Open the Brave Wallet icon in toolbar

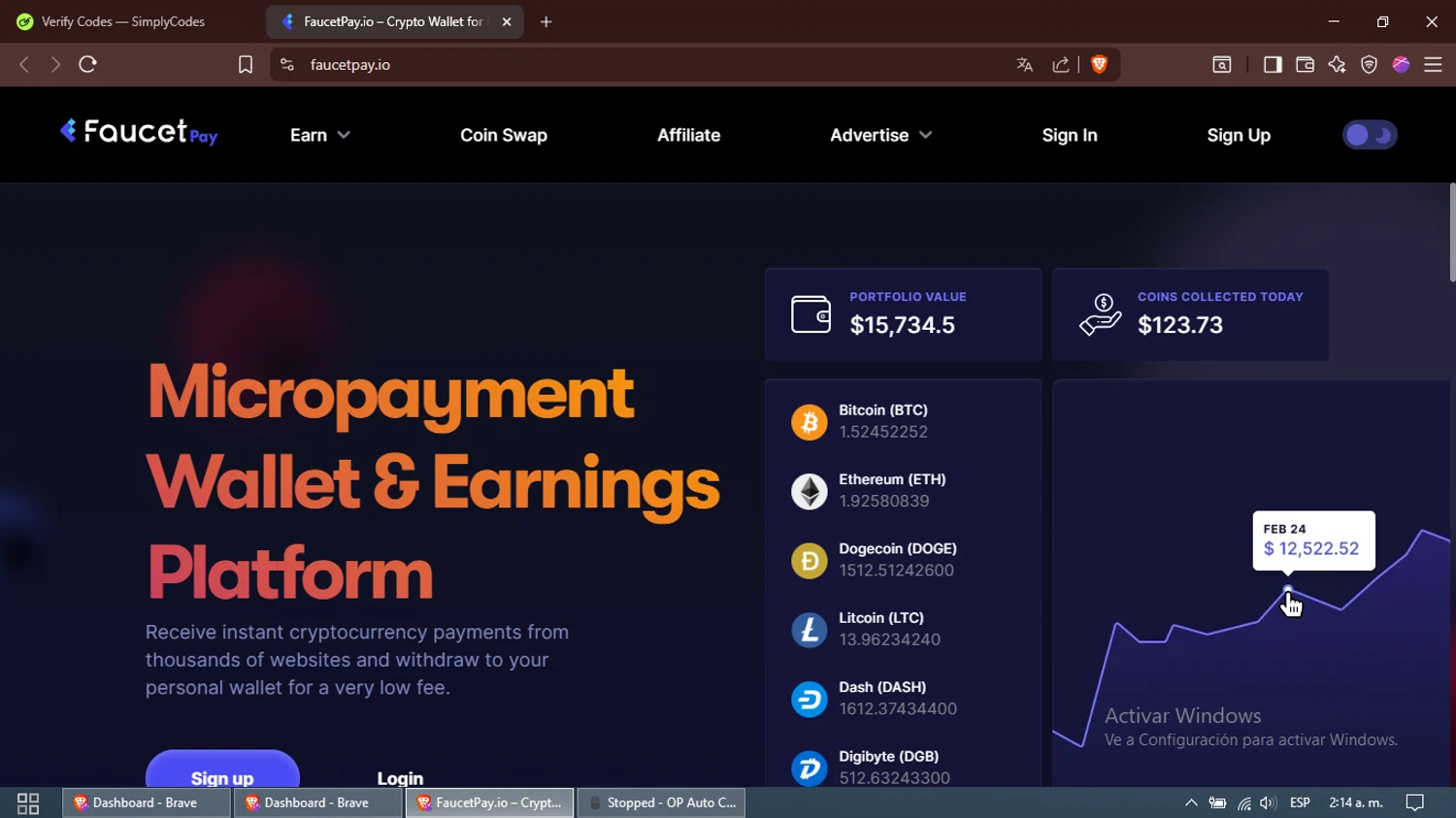point(1305,64)
